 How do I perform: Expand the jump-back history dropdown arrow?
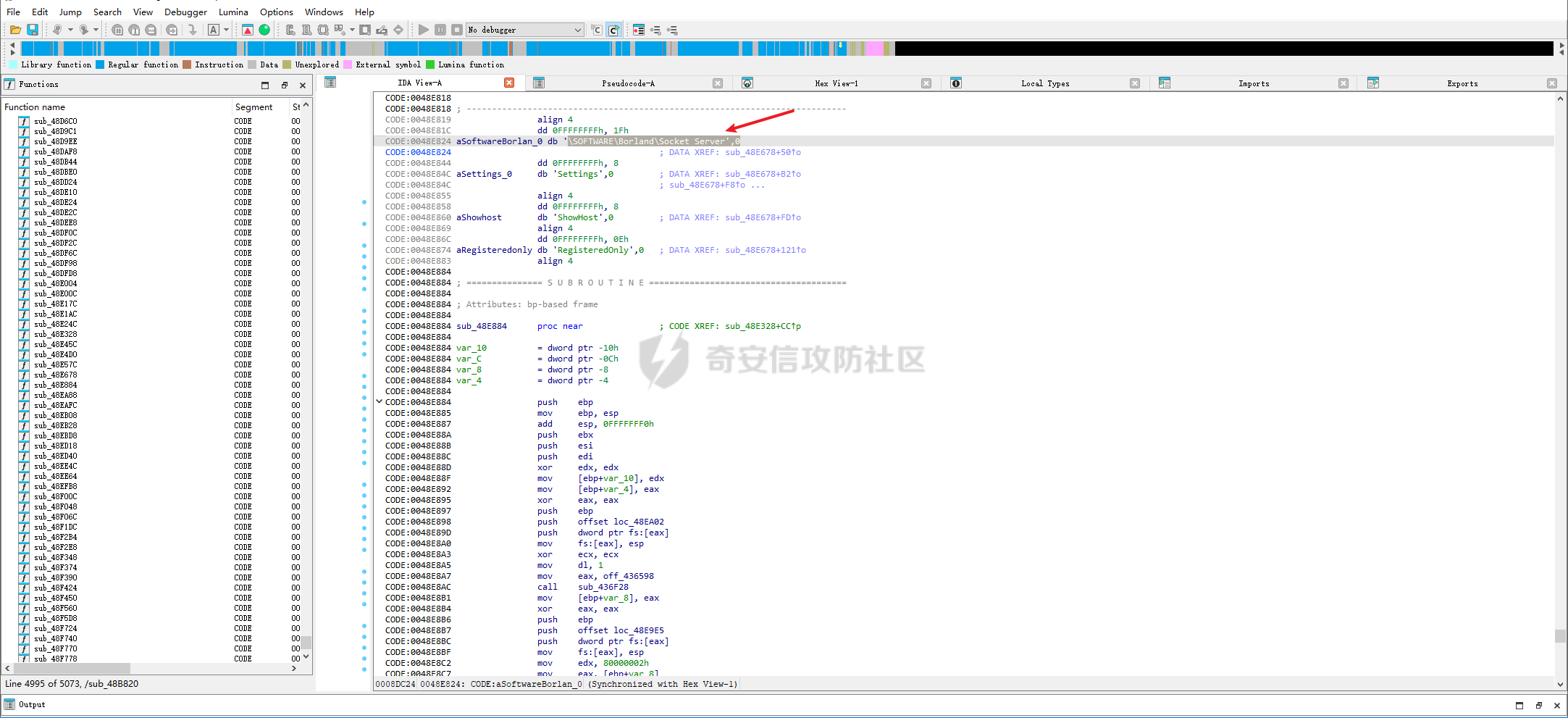70,30
